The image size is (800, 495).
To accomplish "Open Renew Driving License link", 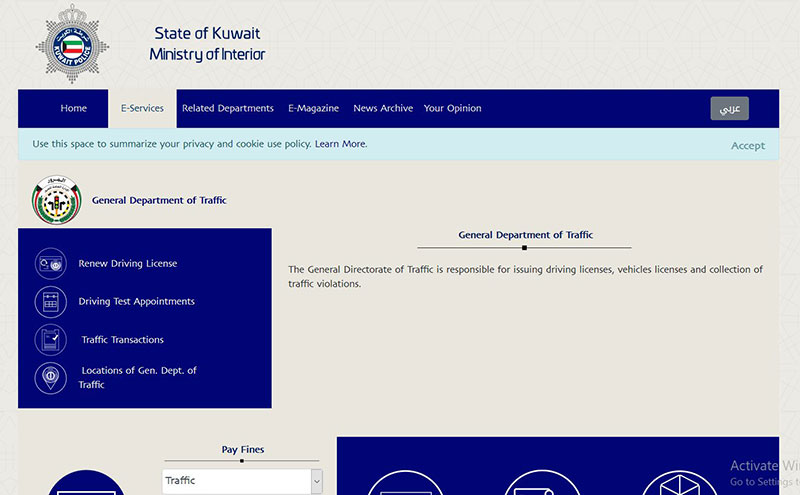I will 128,263.
